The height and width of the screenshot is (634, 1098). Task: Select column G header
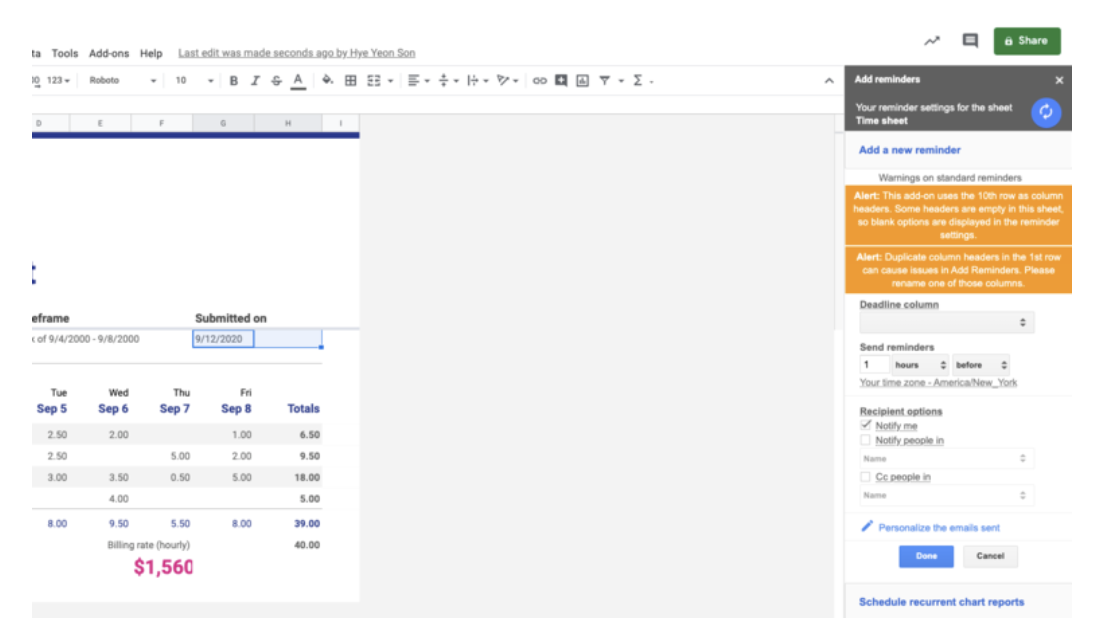pos(223,123)
